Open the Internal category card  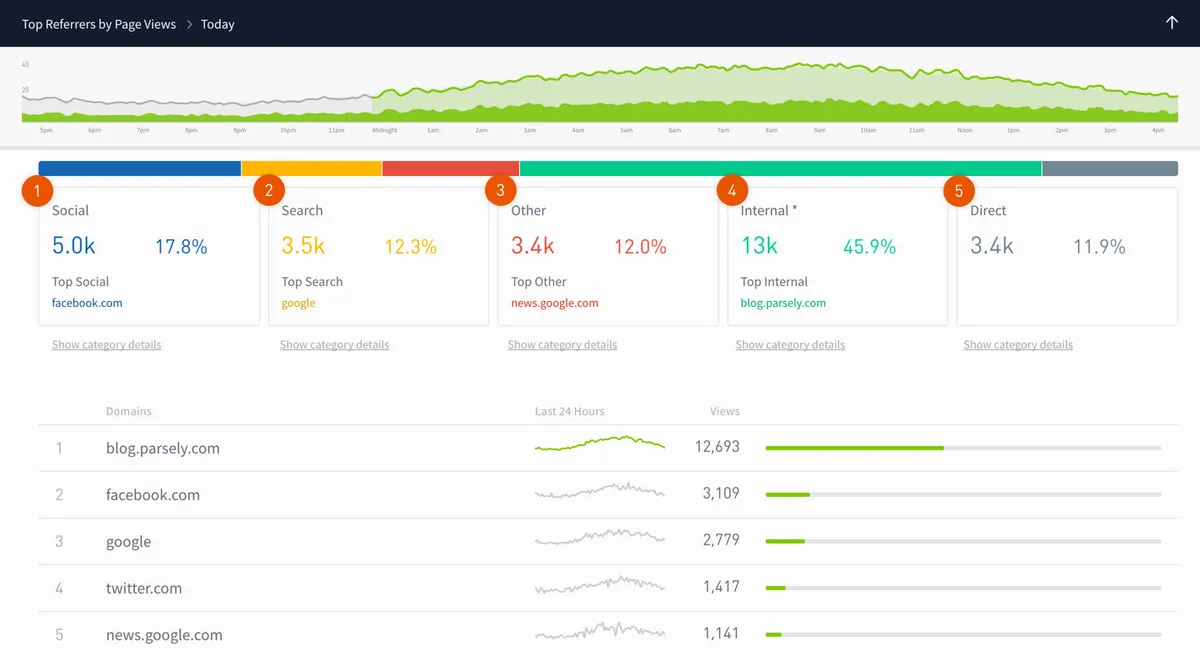coord(838,256)
